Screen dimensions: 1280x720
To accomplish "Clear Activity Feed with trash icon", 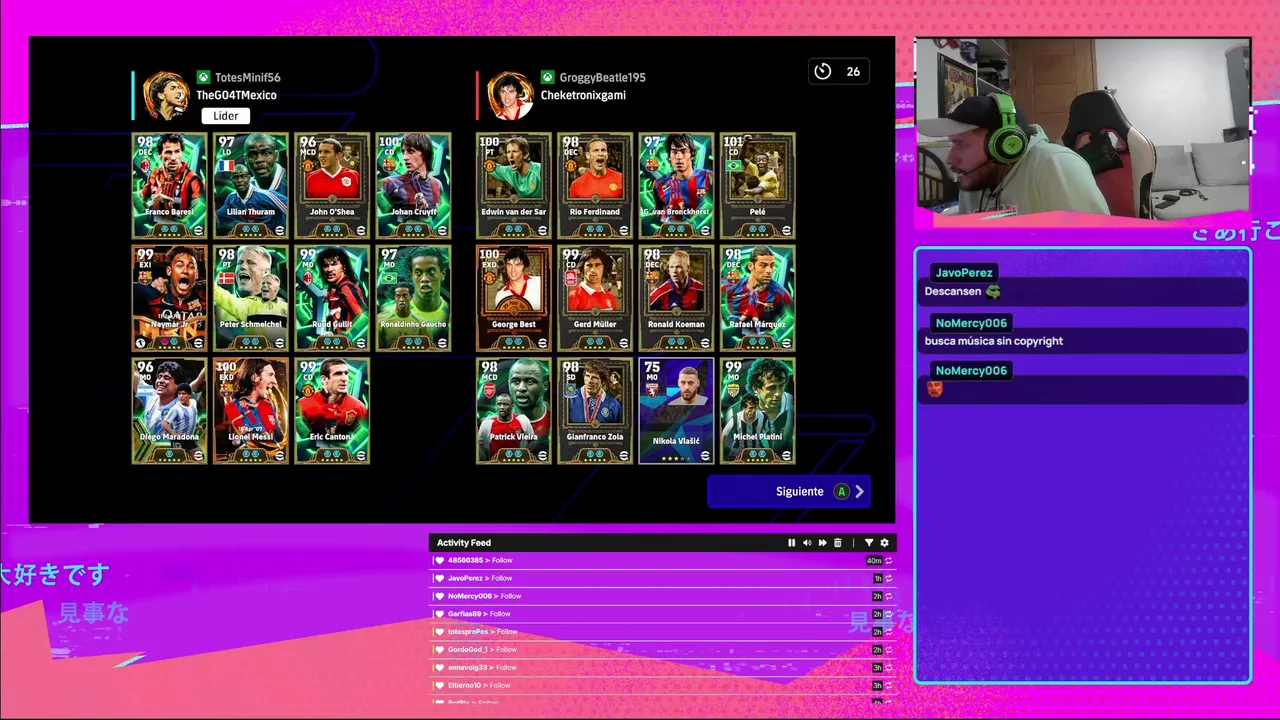I will point(838,543).
